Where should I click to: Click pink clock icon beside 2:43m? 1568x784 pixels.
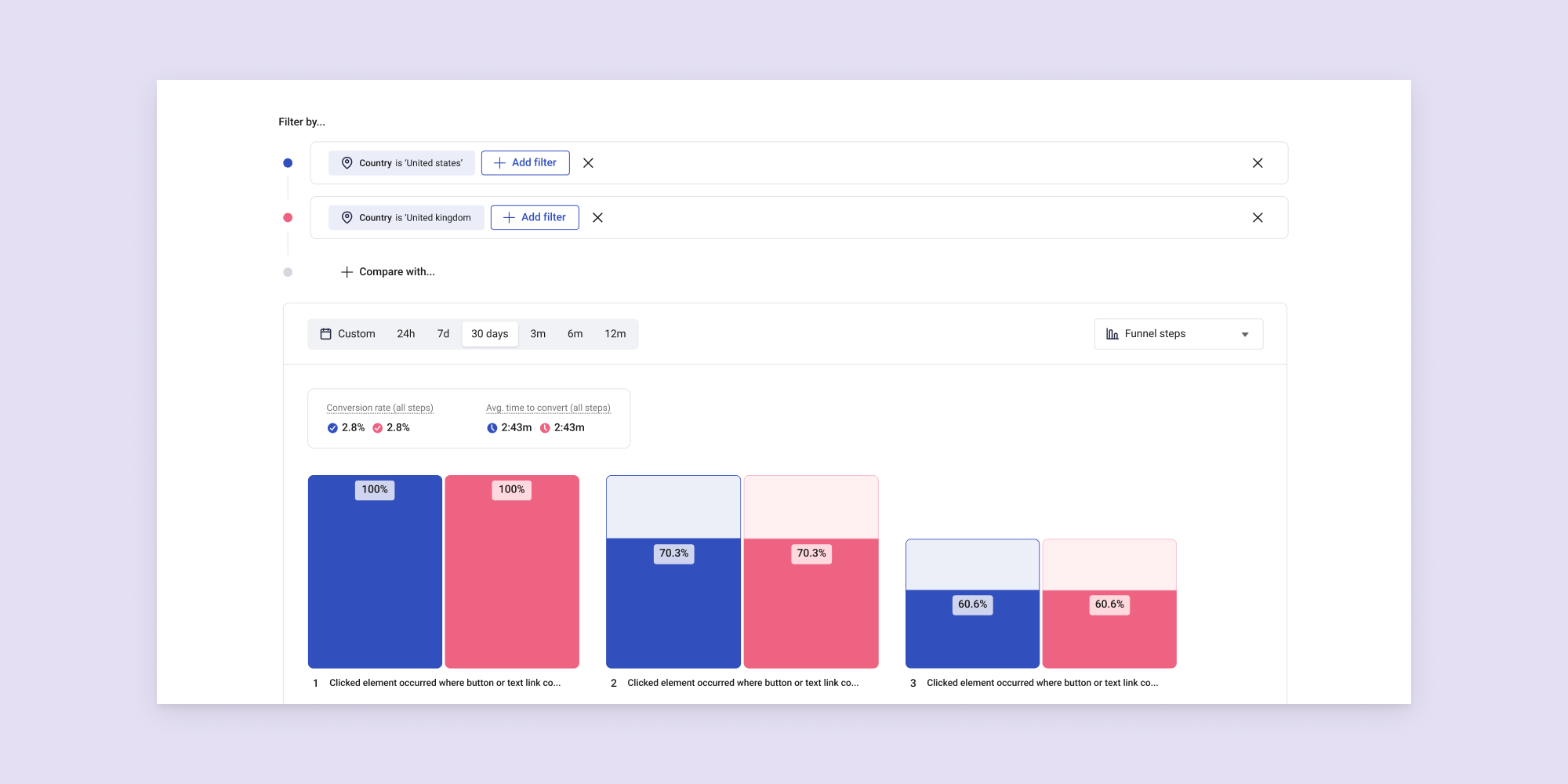545,428
